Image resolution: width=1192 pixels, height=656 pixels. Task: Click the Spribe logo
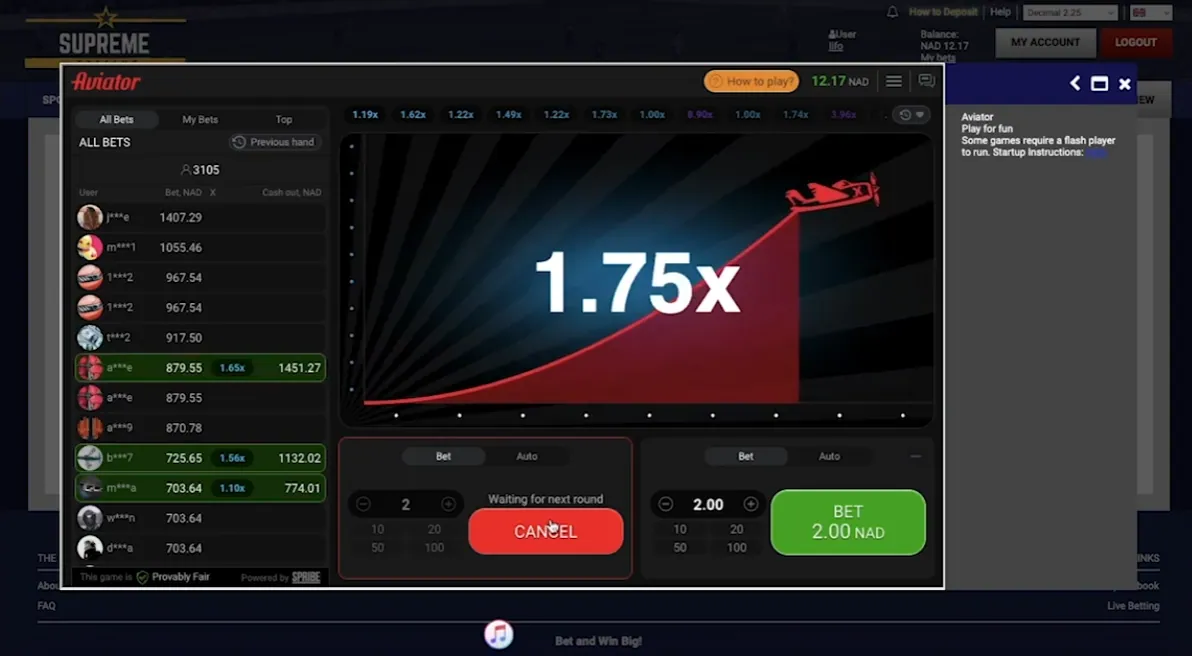(x=306, y=578)
